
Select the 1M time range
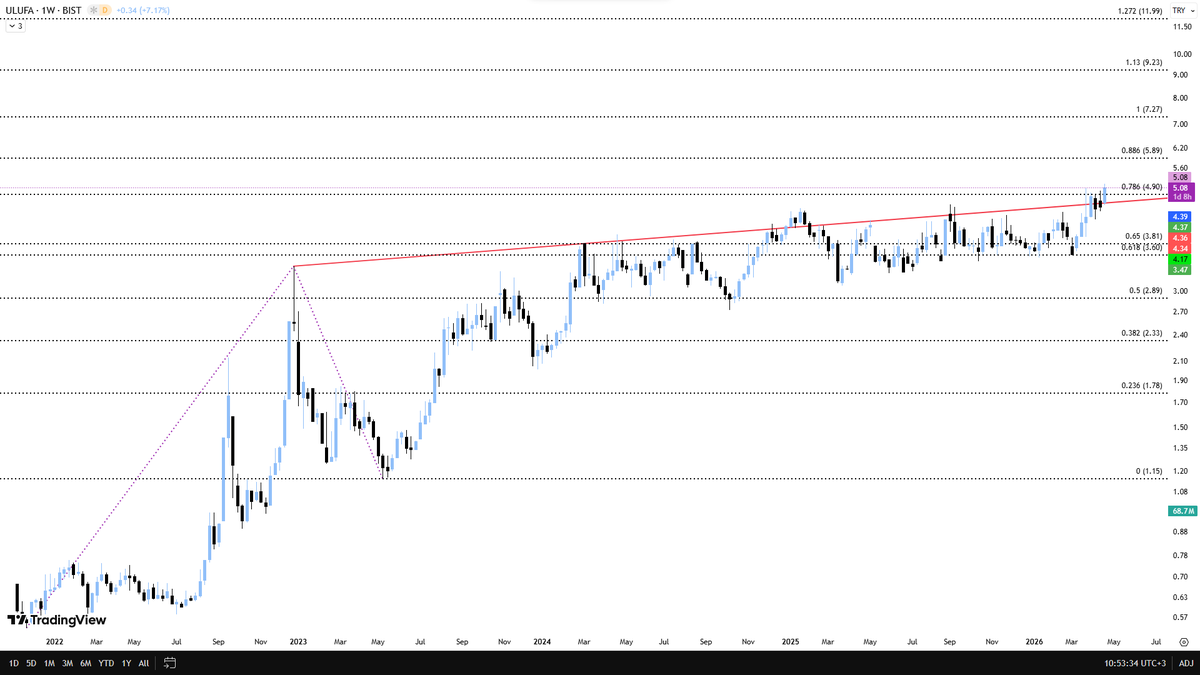48,663
